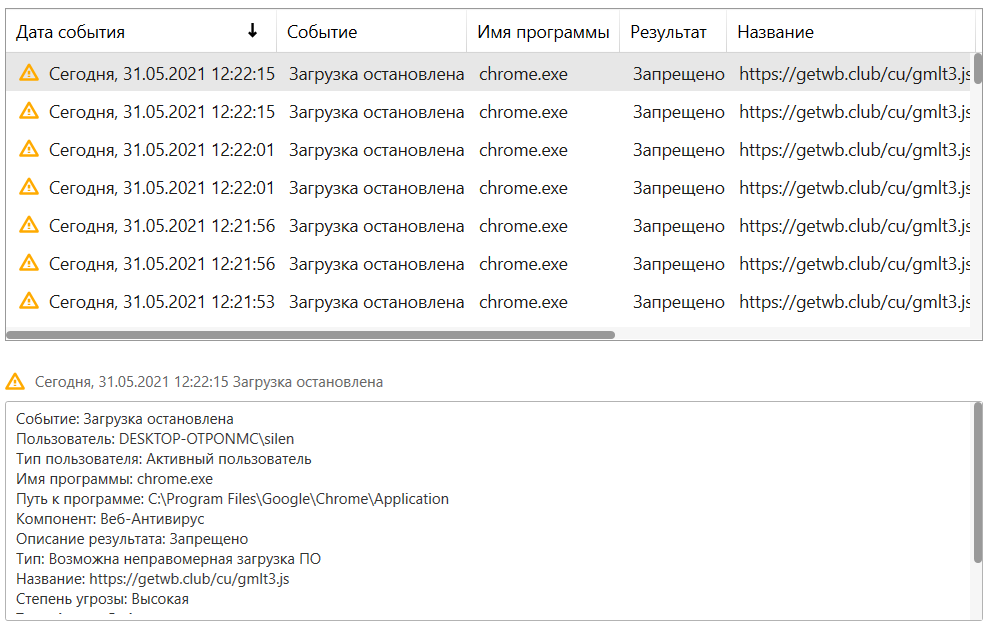This screenshot has width=989, height=626.
Task: Toggle the sort arrow in Дата события header
Action: click(252, 31)
